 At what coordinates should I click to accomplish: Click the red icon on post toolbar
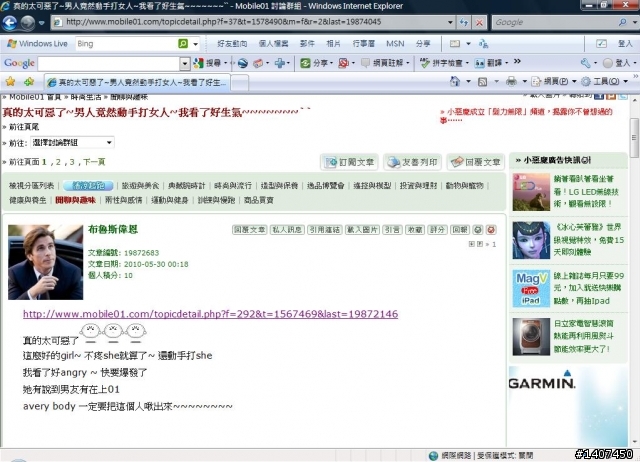[491, 230]
